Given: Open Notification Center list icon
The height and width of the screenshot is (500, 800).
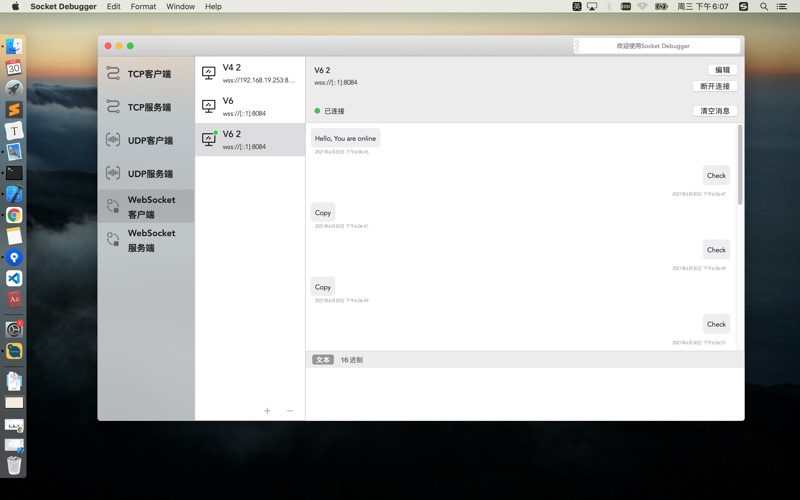Looking at the screenshot, I should [782, 7].
